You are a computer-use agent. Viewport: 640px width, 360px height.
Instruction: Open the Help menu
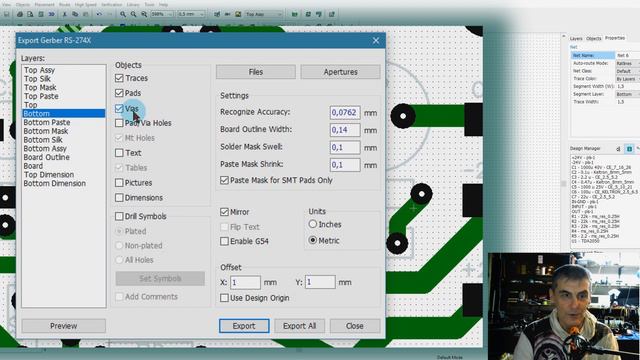[x=163, y=4]
